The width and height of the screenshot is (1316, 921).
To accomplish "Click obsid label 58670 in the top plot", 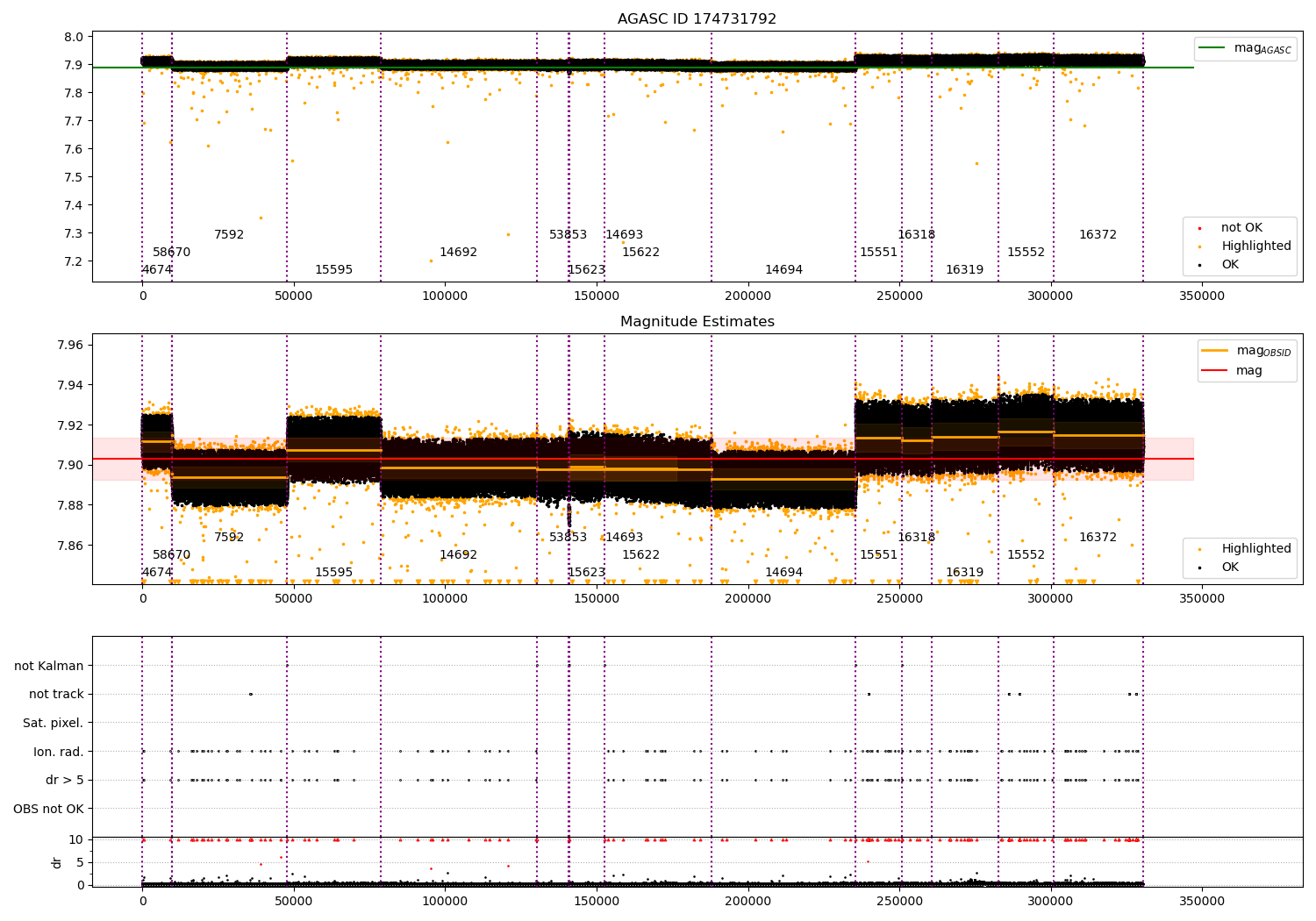I will (x=171, y=253).
